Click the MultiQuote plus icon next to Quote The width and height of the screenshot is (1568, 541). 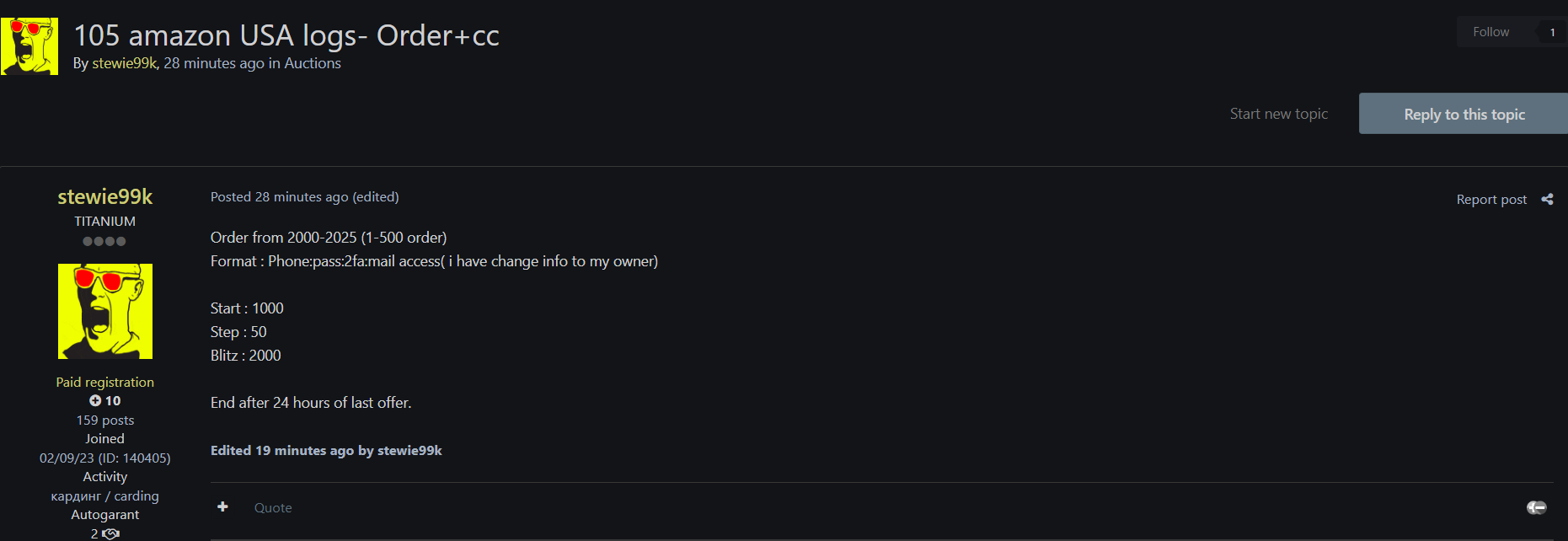pos(222,506)
